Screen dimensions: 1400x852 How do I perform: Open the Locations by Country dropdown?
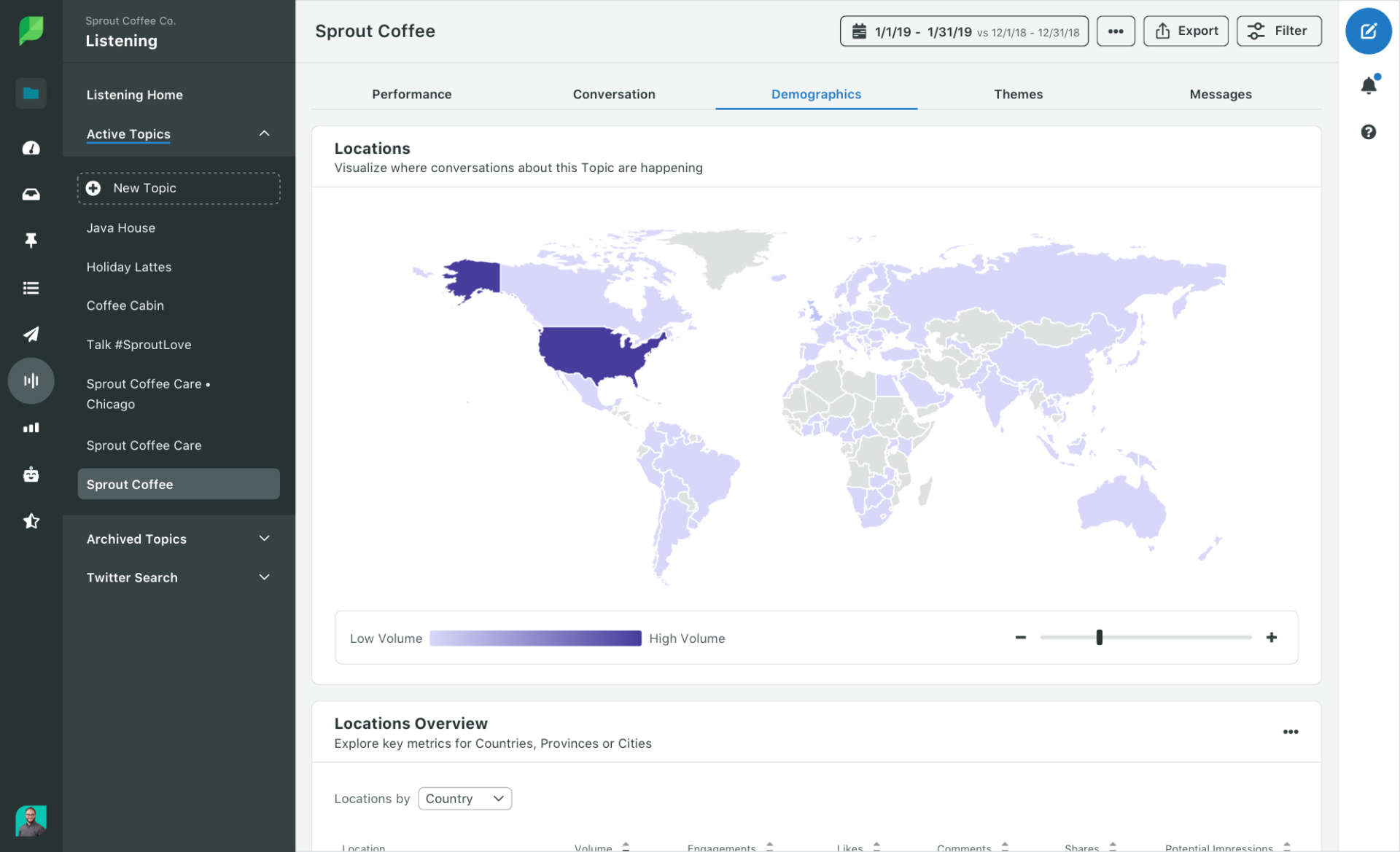(464, 798)
